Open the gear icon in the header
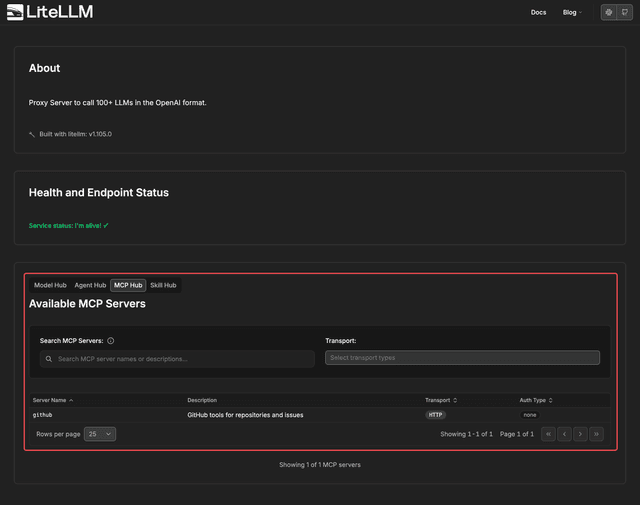640x505 pixels. [x=609, y=12]
